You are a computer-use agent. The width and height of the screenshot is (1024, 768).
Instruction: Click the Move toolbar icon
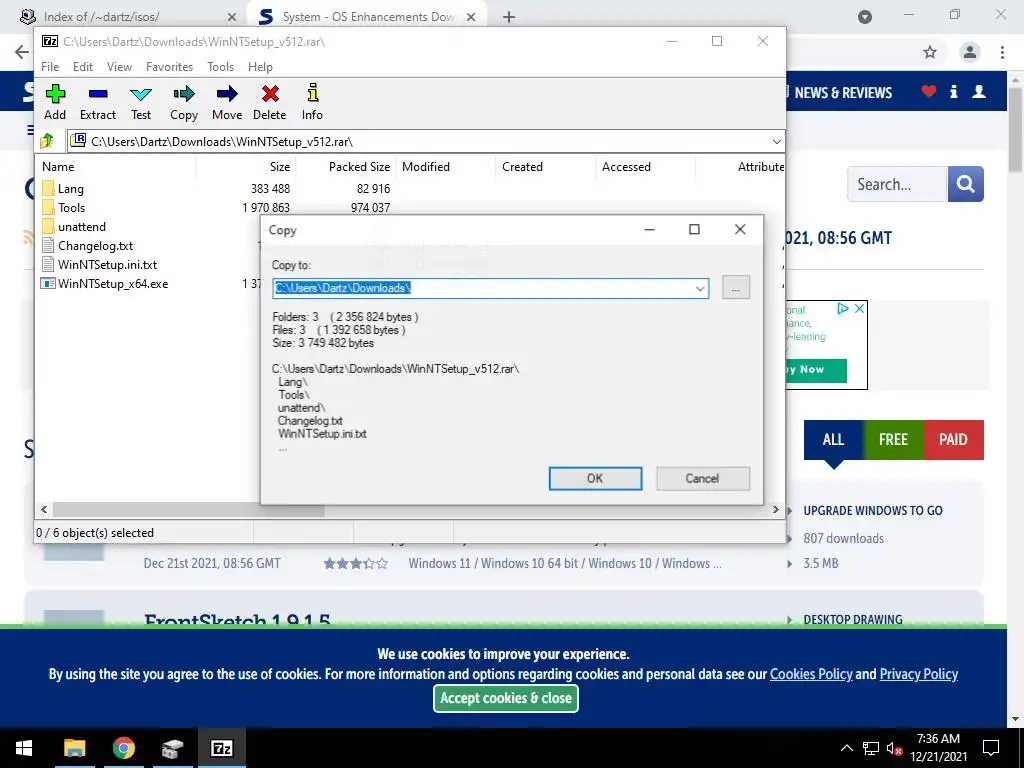click(x=227, y=94)
